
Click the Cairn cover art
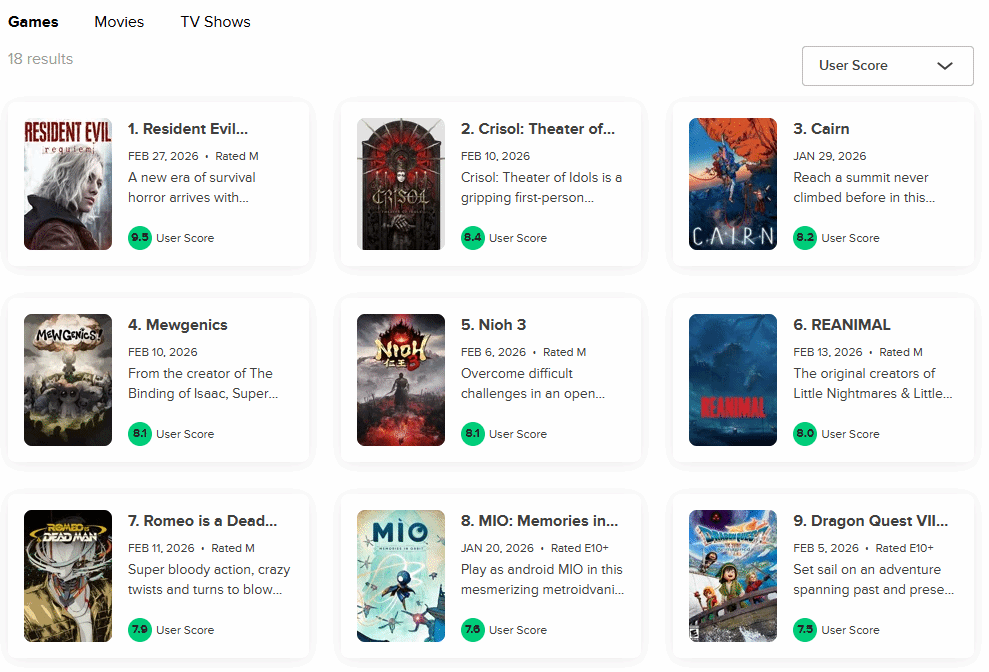pyautogui.click(x=733, y=184)
